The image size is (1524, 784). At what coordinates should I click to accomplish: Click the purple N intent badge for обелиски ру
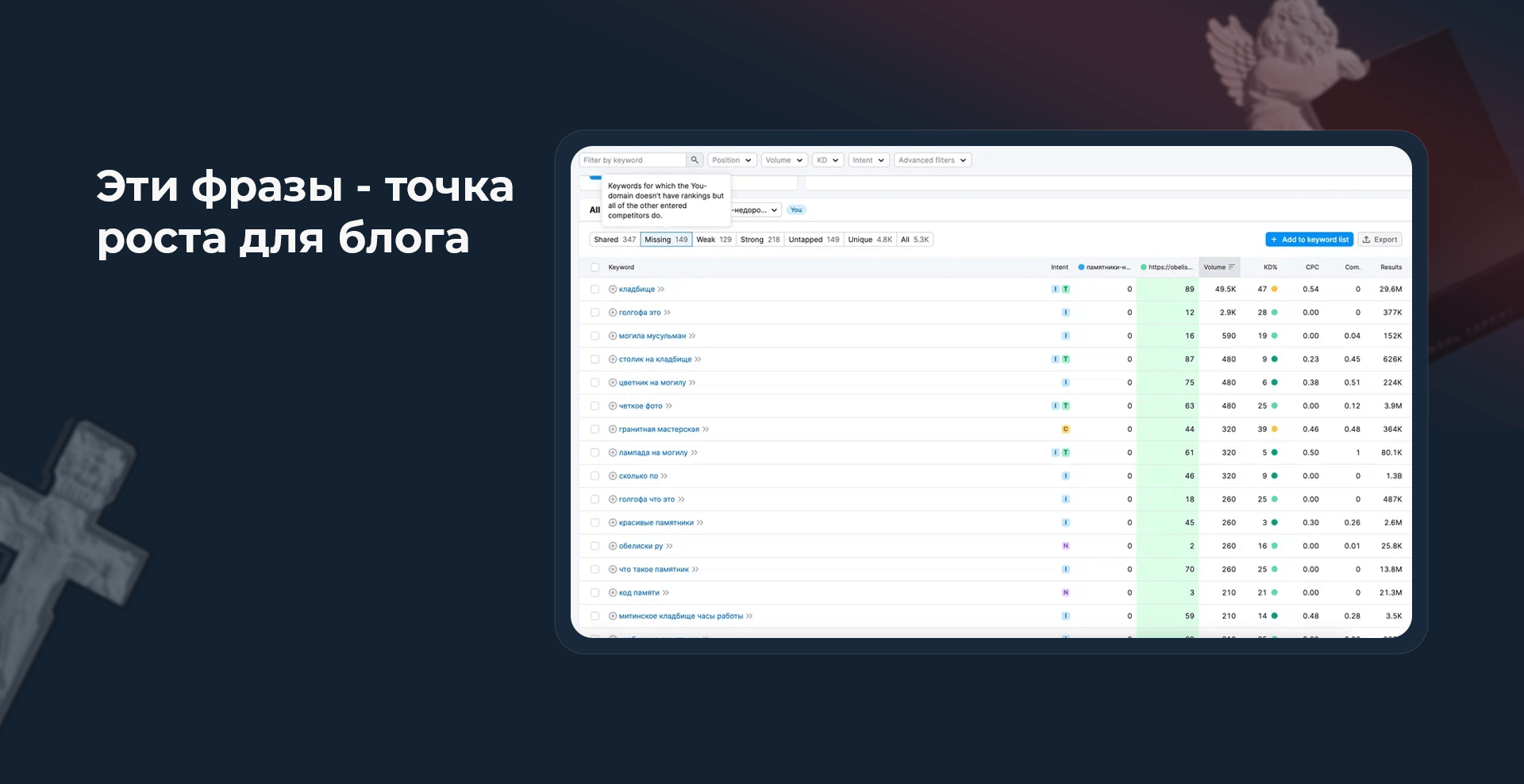click(1065, 545)
